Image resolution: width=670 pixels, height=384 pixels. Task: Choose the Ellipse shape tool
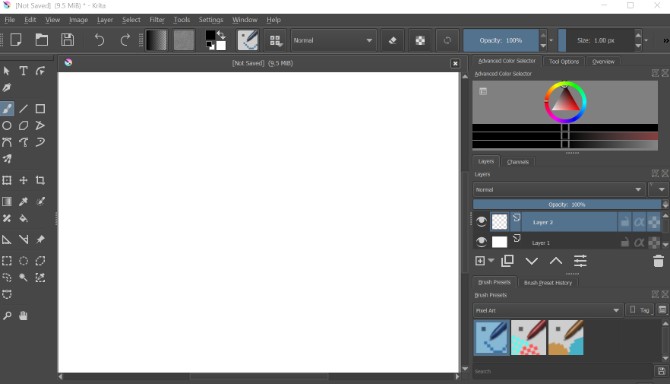point(7,126)
